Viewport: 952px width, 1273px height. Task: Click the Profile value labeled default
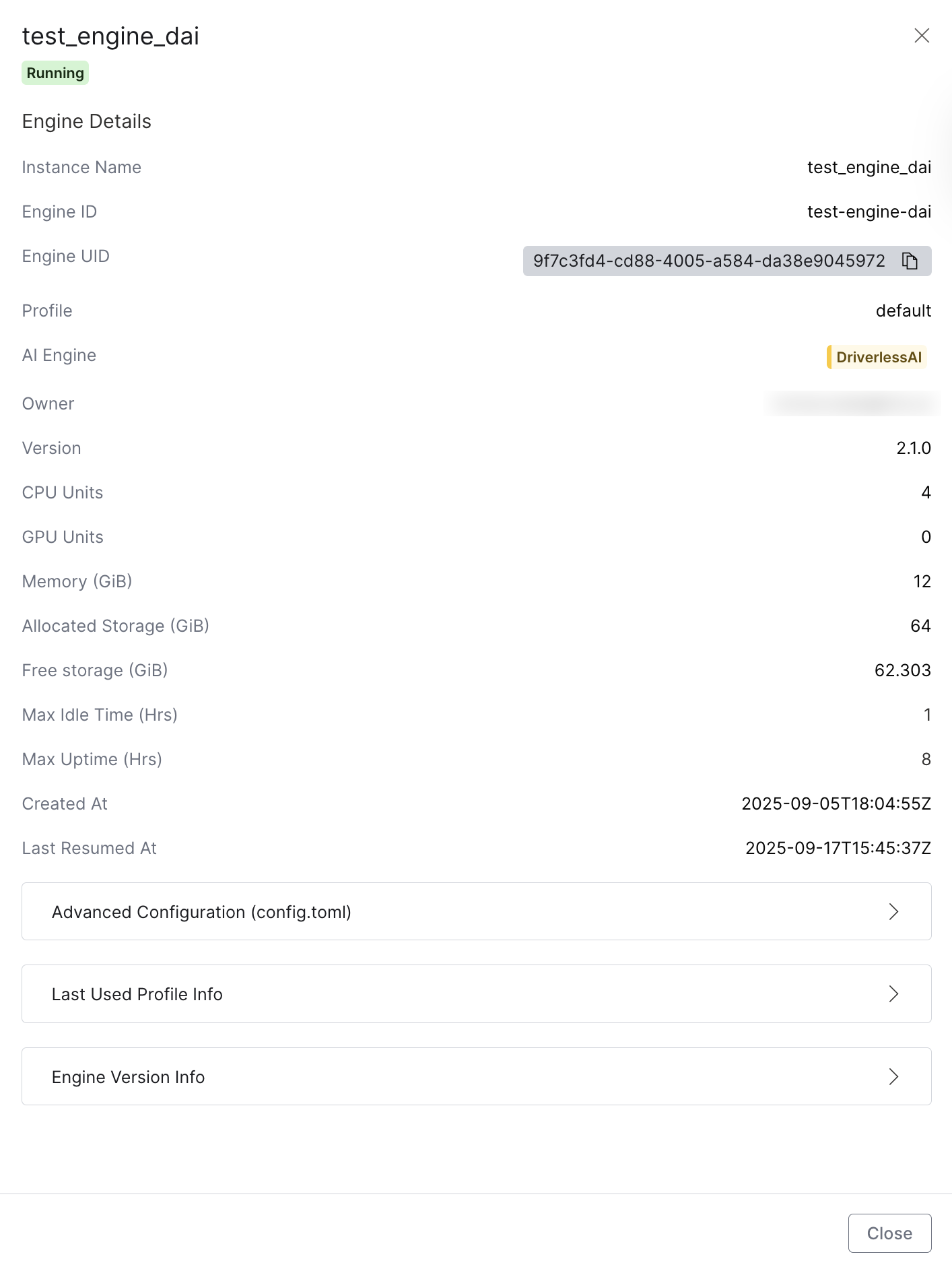(x=904, y=311)
